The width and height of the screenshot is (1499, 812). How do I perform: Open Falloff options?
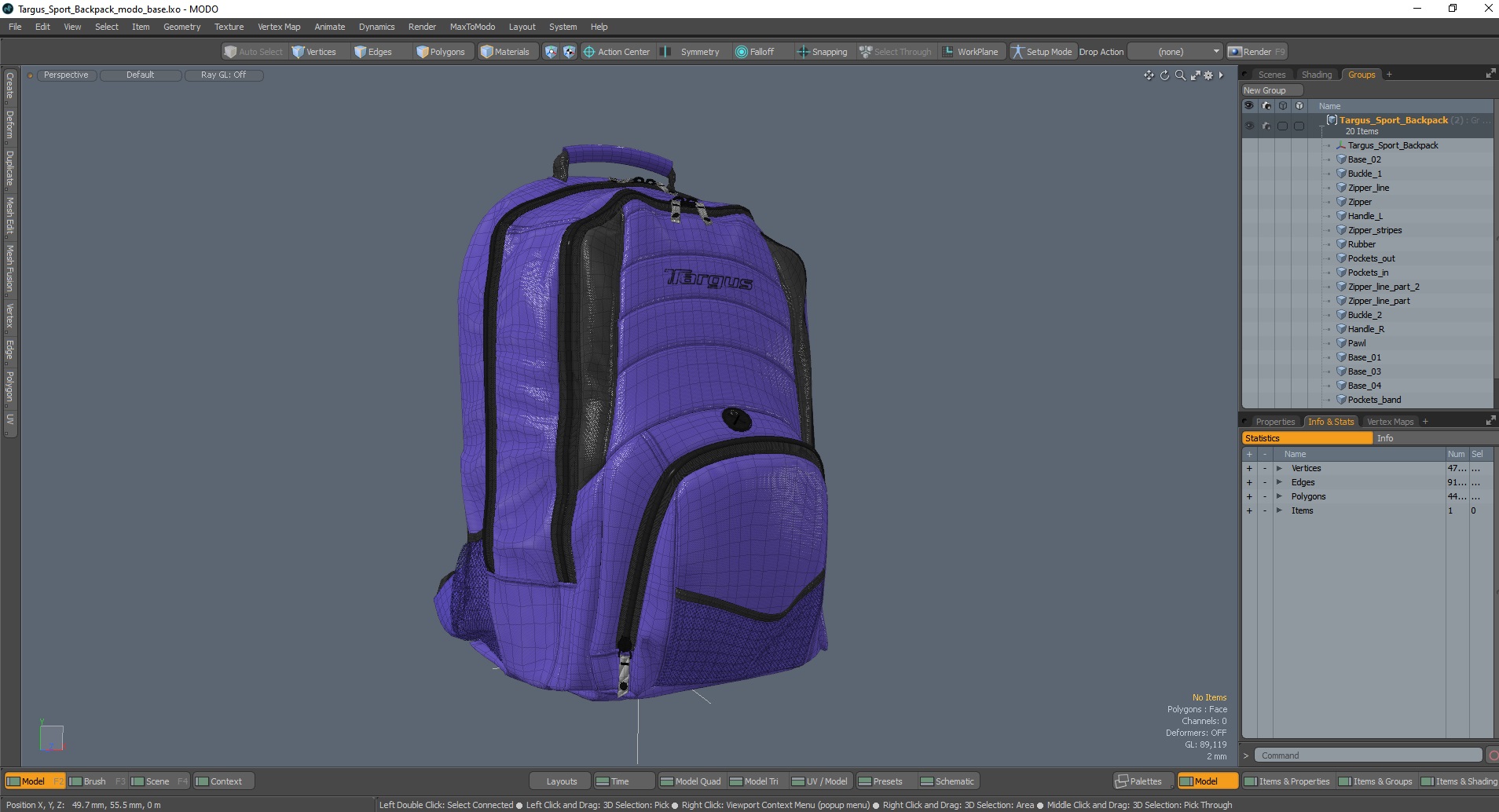(x=755, y=52)
